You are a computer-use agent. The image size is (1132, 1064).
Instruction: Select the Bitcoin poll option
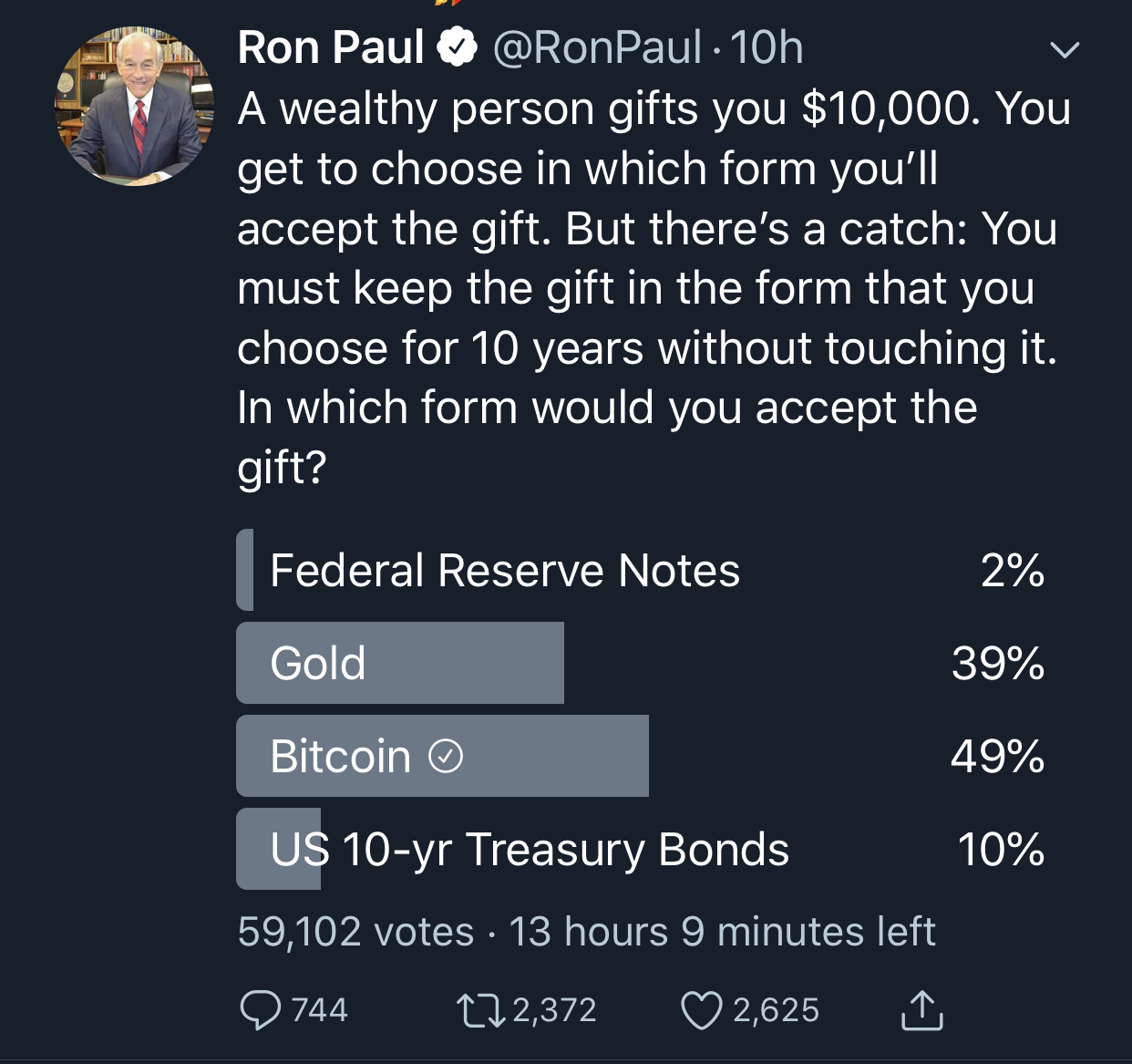[341, 756]
